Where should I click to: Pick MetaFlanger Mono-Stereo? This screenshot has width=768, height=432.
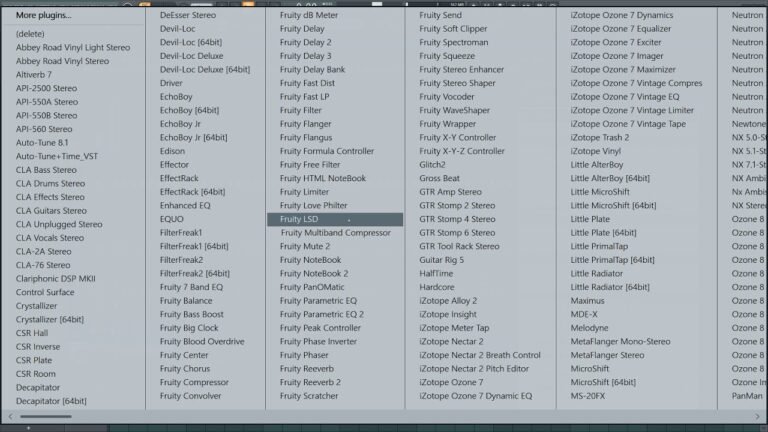(x=621, y=342)
